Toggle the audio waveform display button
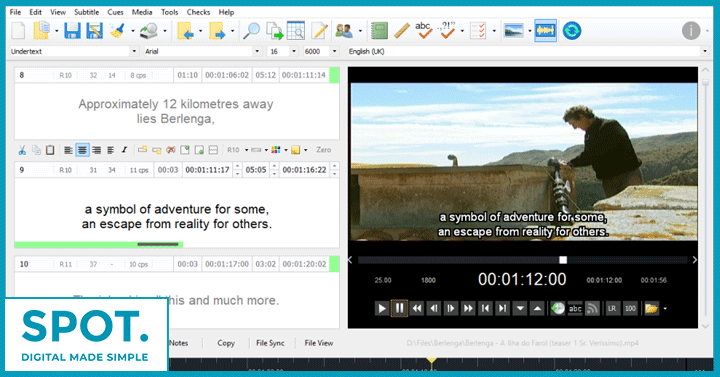 [x=546, y=31]
